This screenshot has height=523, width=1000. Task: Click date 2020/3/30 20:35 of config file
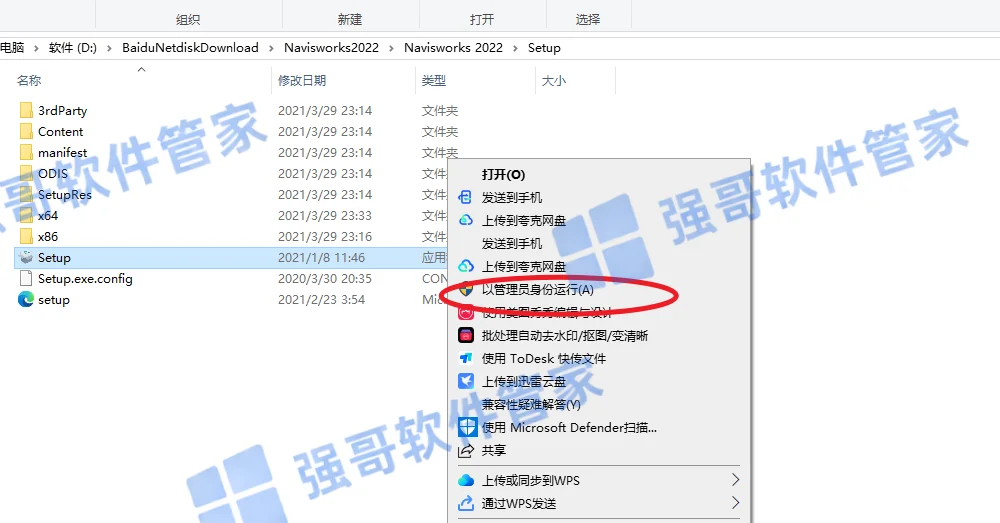click(x=325, y=279)
